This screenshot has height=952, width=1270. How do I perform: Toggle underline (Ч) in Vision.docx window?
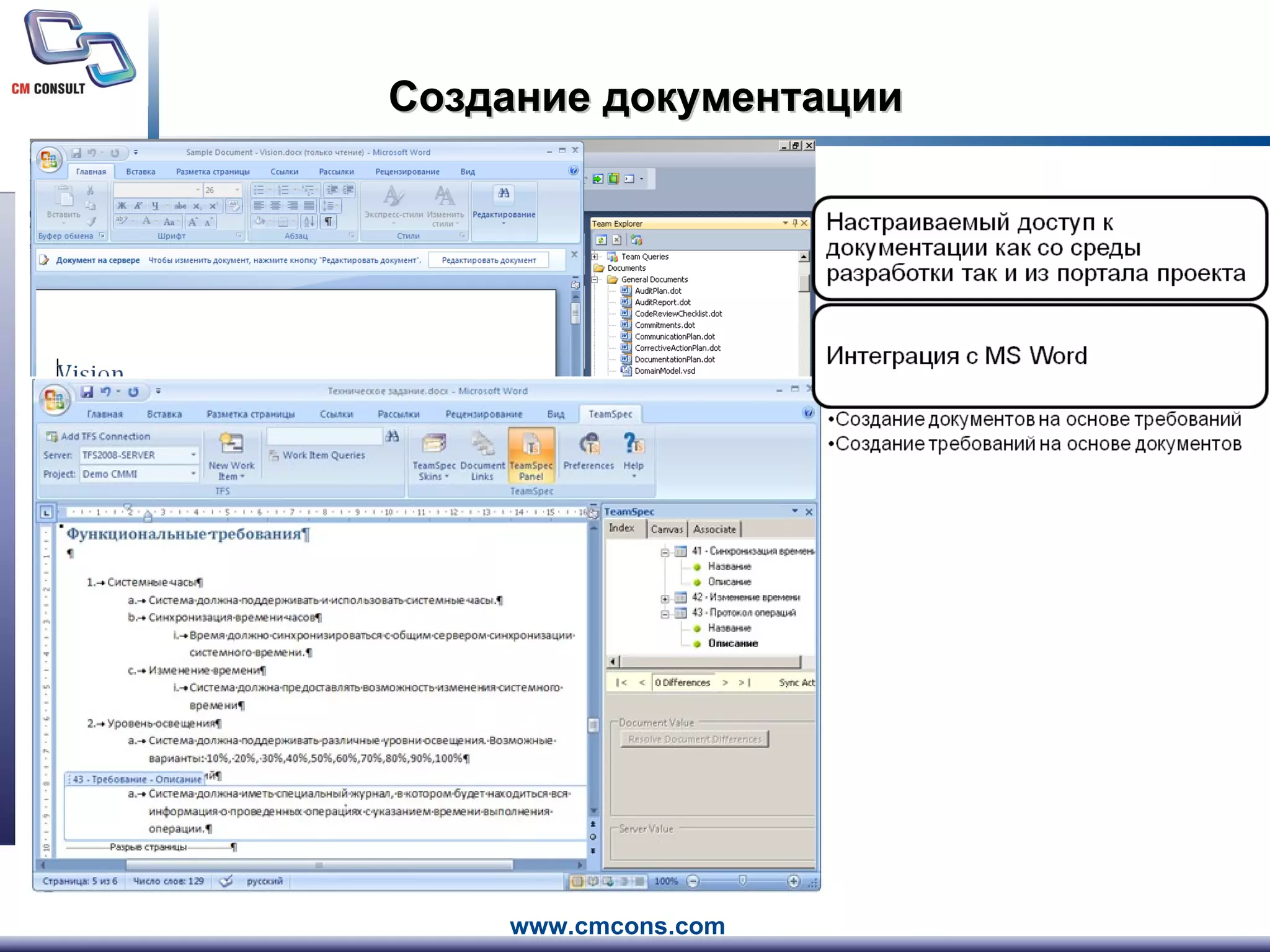(x=155, y=206)
